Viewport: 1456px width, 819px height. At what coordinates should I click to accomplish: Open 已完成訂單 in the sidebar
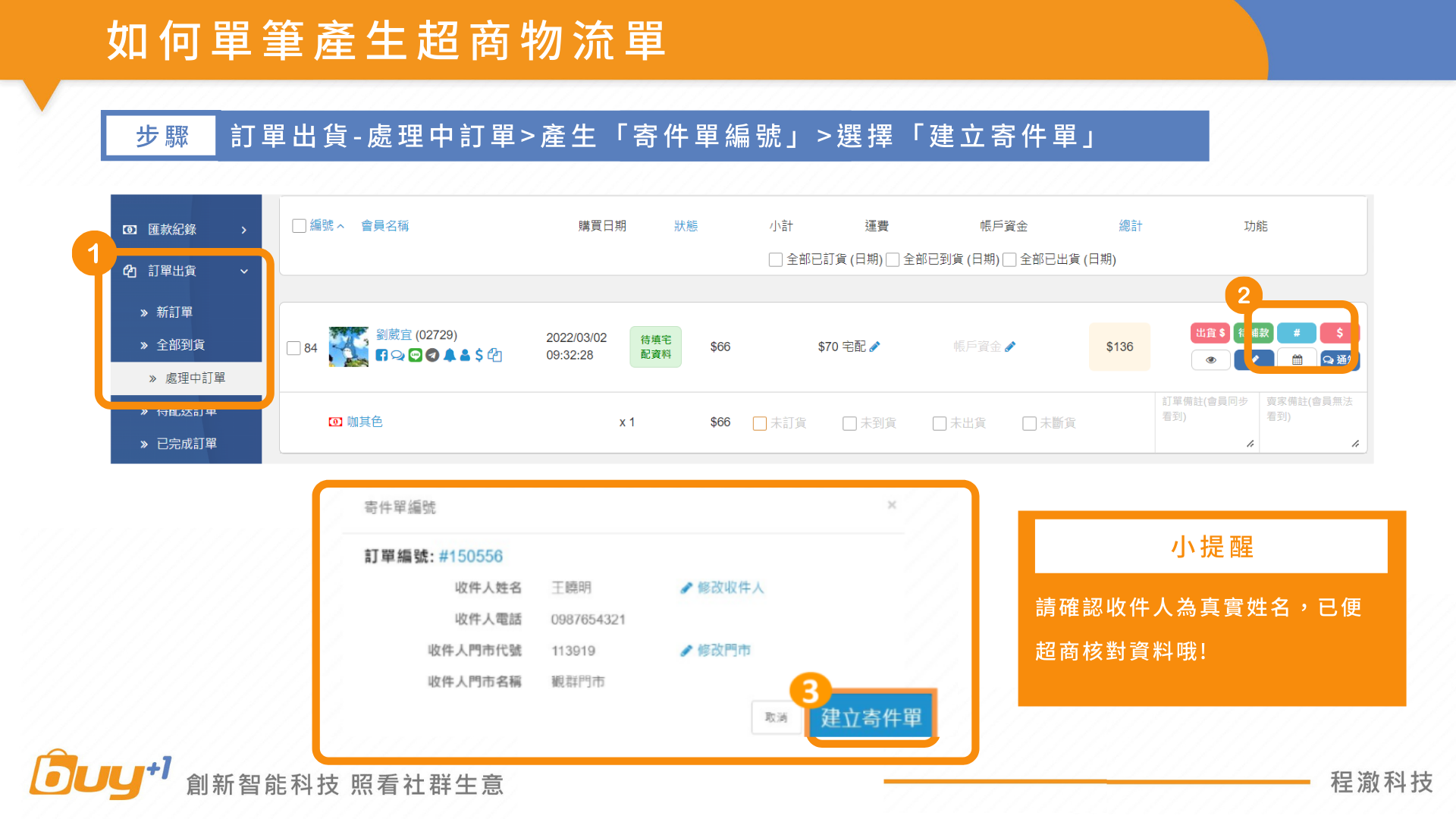click(x=186, y=444)
